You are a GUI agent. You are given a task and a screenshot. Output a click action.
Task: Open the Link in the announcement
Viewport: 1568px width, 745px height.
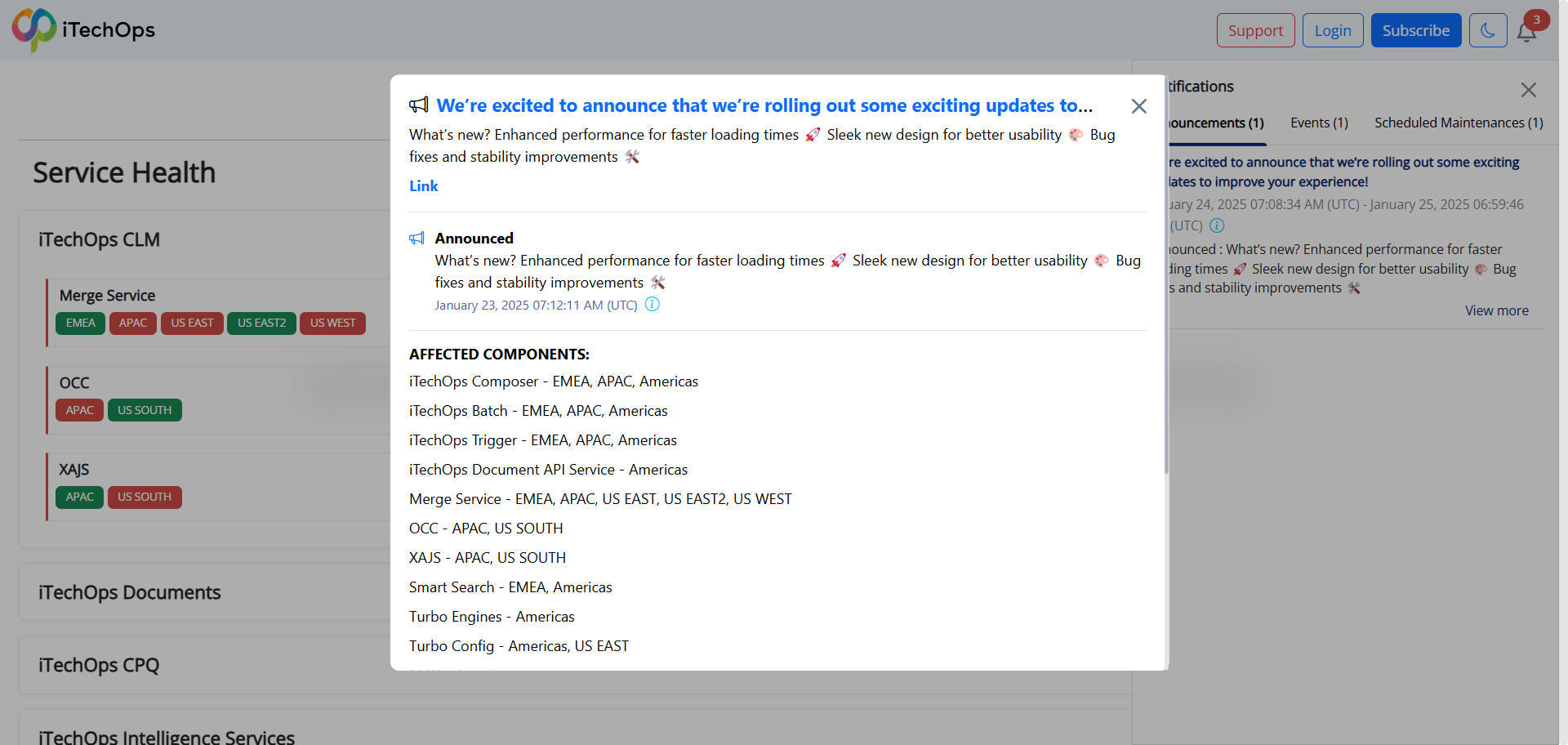pos(424,186)
